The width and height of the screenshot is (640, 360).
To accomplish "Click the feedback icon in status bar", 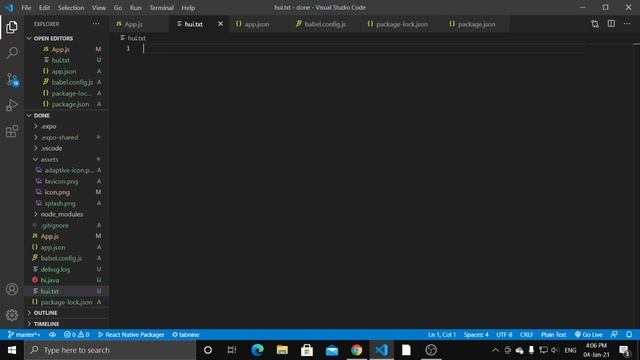I will pyautogui.click(x=614, y=335).
